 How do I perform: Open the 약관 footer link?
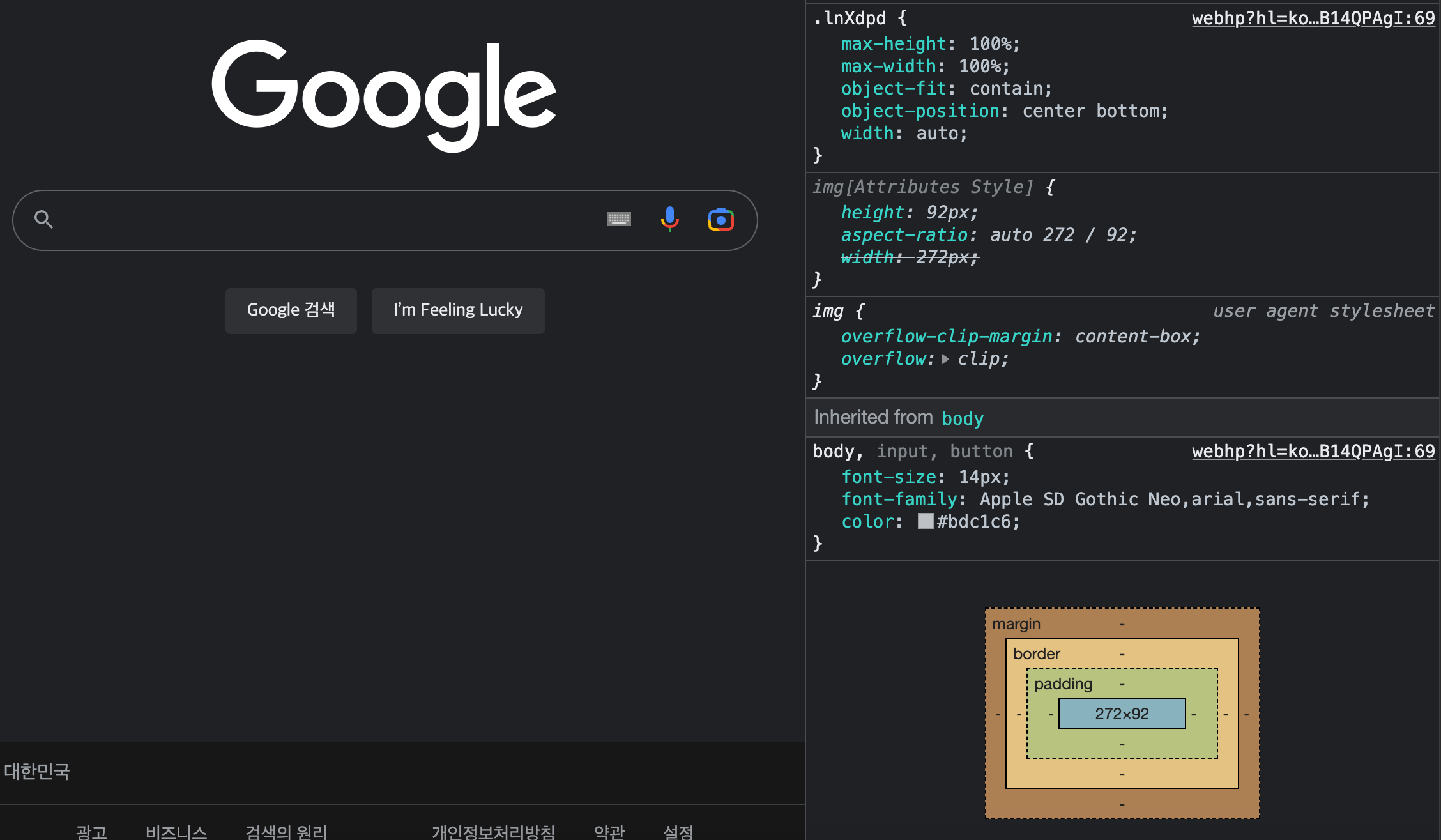[x=609, y=831]
